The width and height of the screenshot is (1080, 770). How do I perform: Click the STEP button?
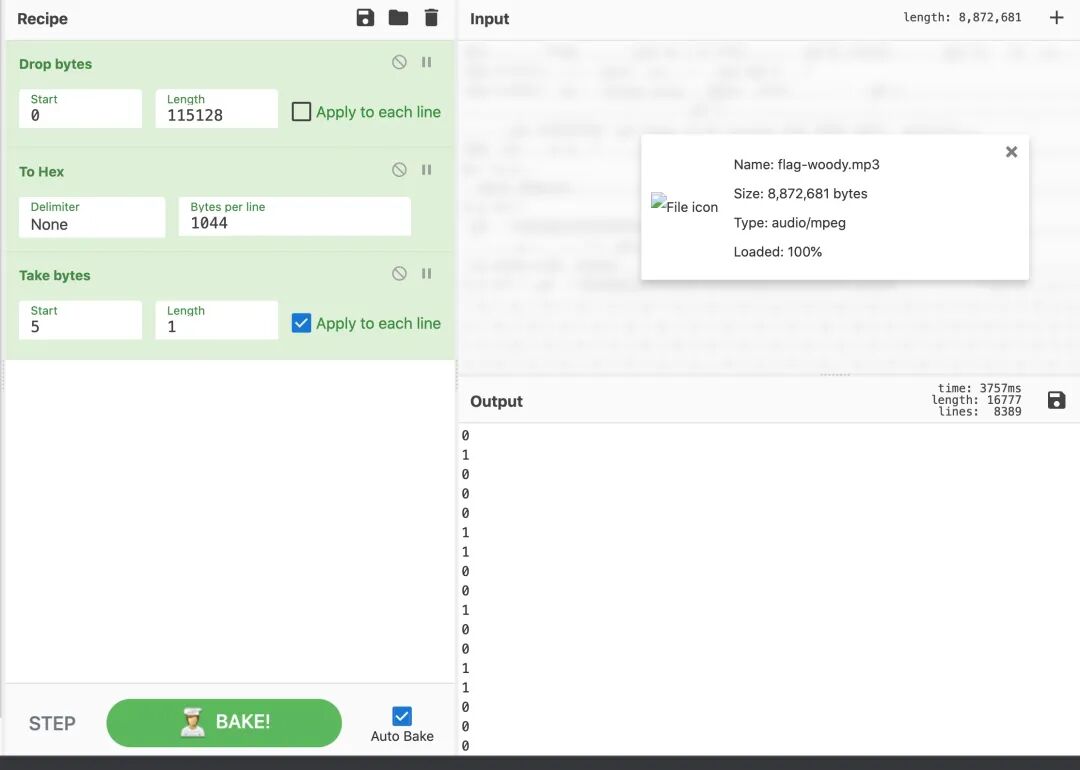52,723
